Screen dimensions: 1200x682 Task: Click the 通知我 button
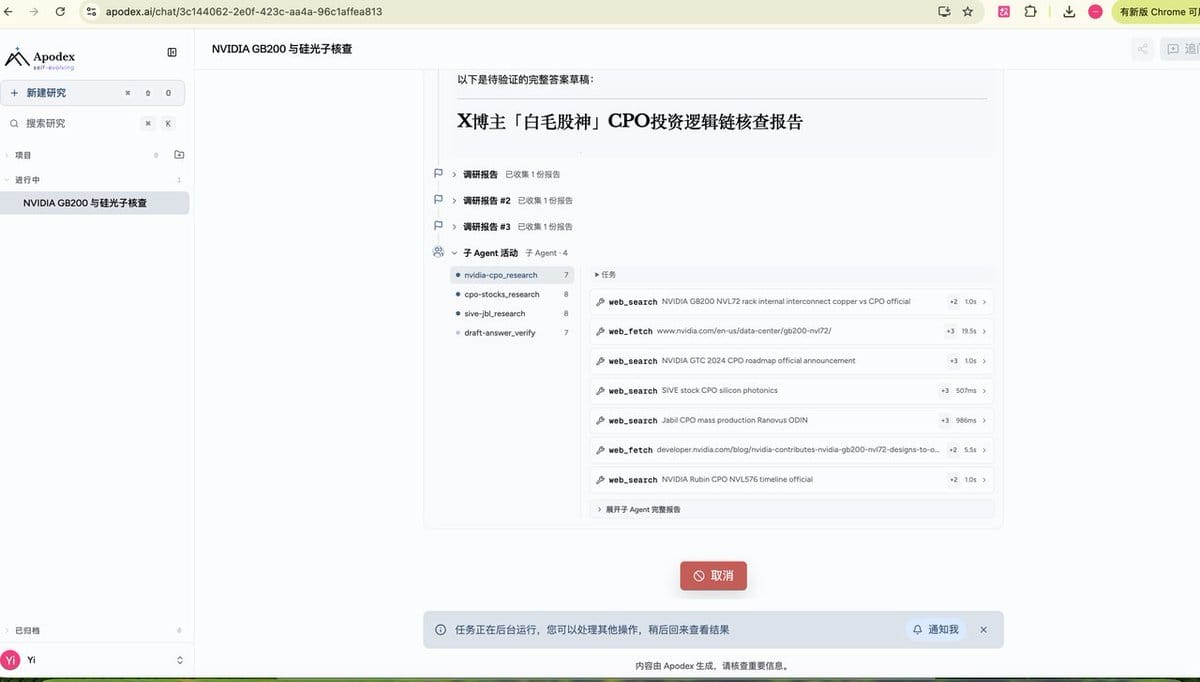tap(935, 629)
